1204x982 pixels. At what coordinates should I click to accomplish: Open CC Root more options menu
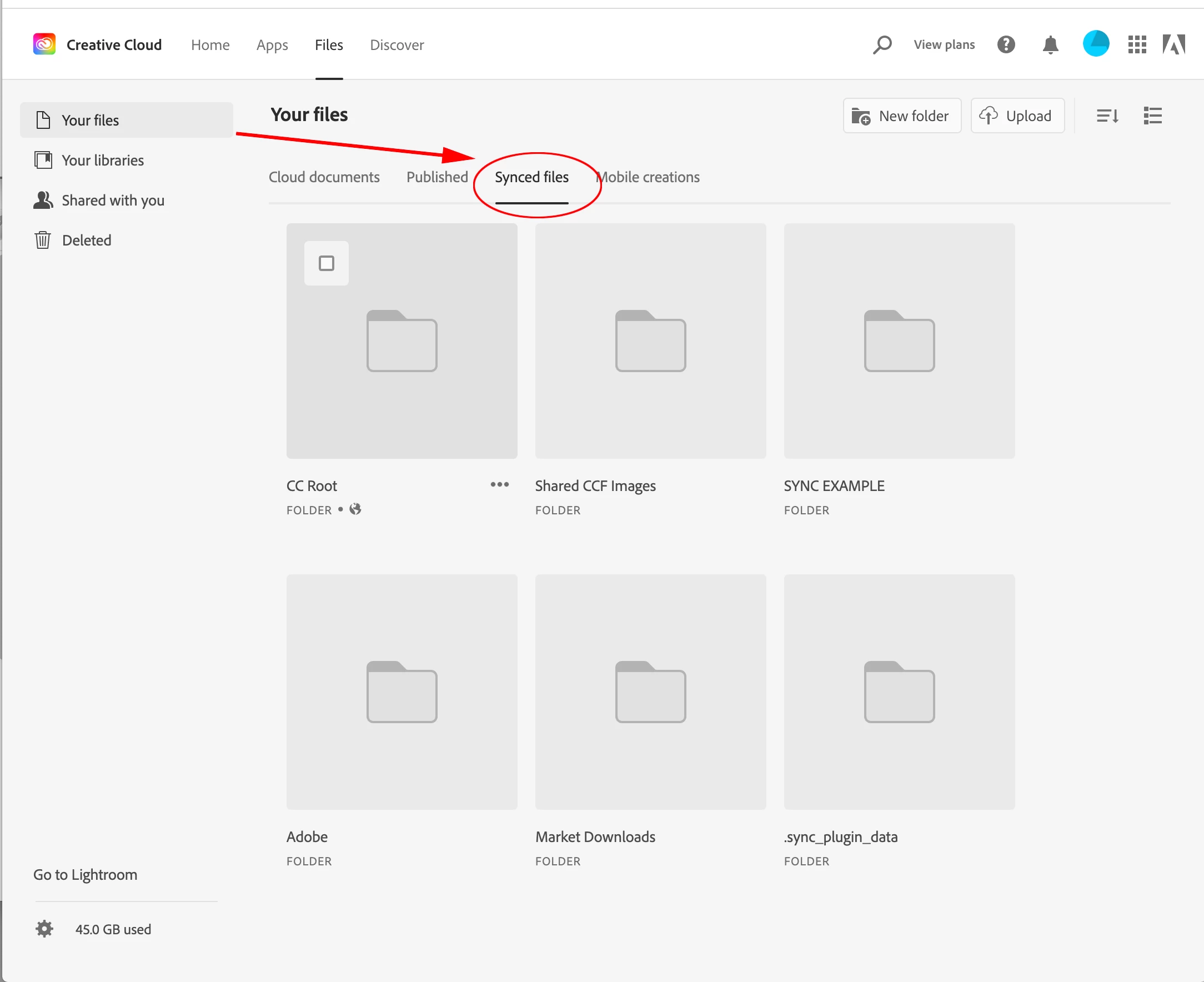point(499,485)
